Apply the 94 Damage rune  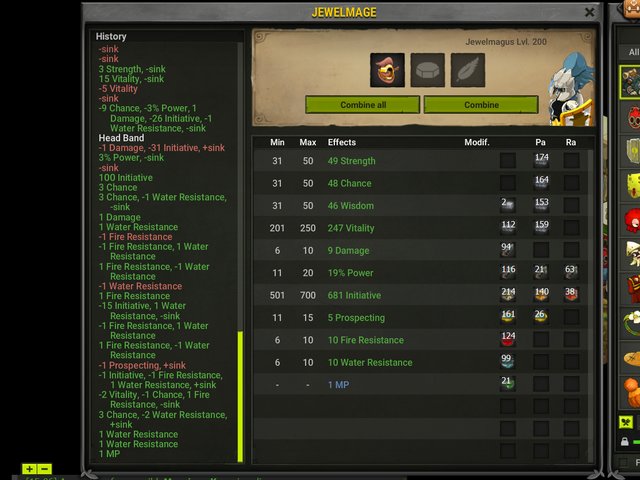[507, 250]
